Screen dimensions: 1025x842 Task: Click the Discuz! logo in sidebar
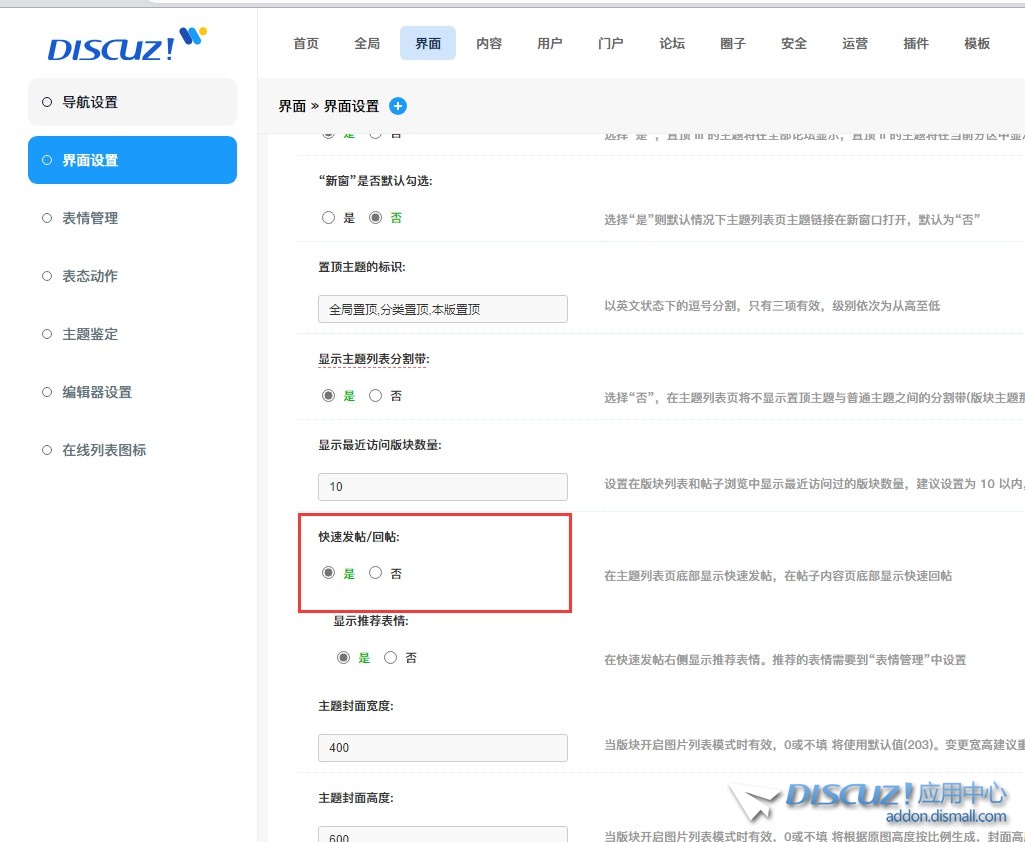tap(127, 46)
